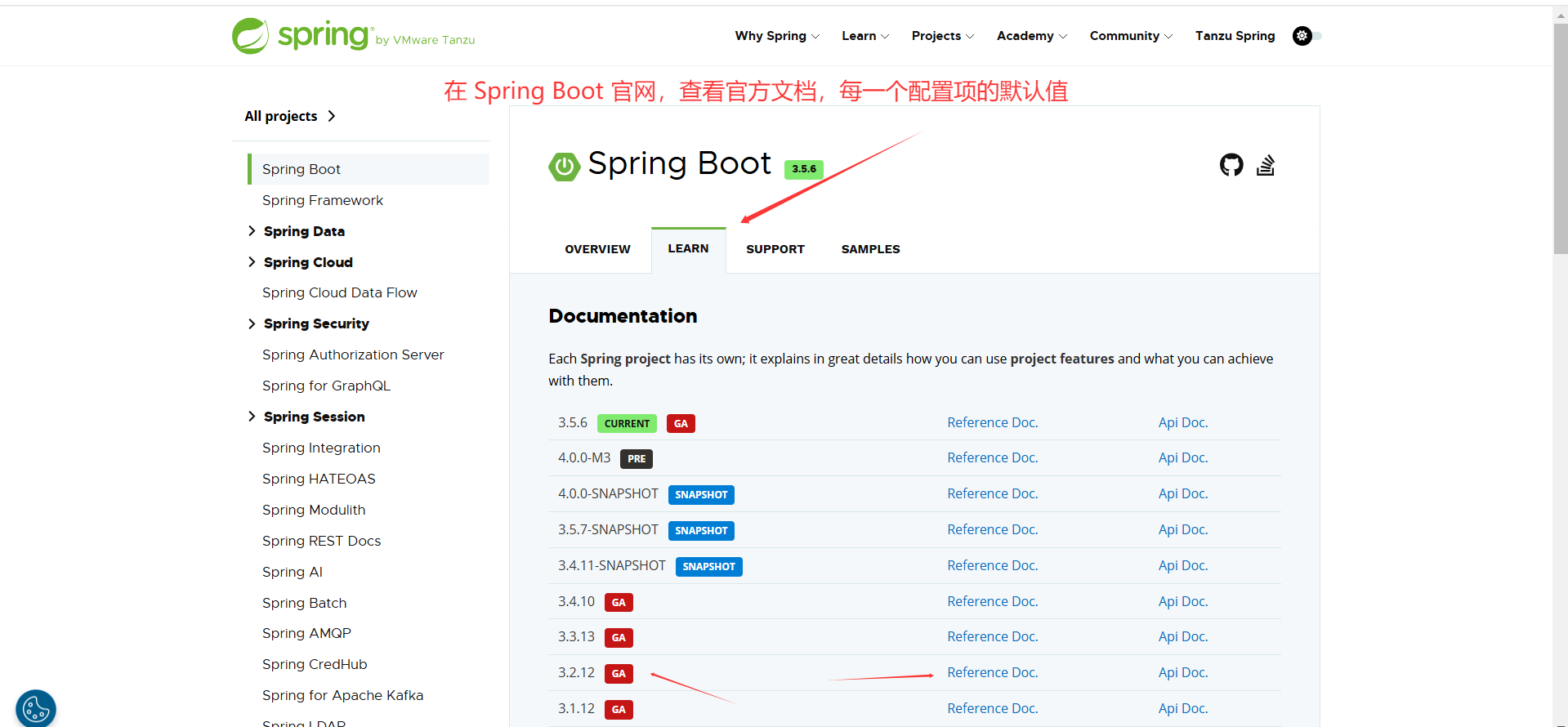The image size is (1568, 727).
Task: Open Api Doc. for 3.4.11-SNAPSHOT
Action: click(1182, 565)
